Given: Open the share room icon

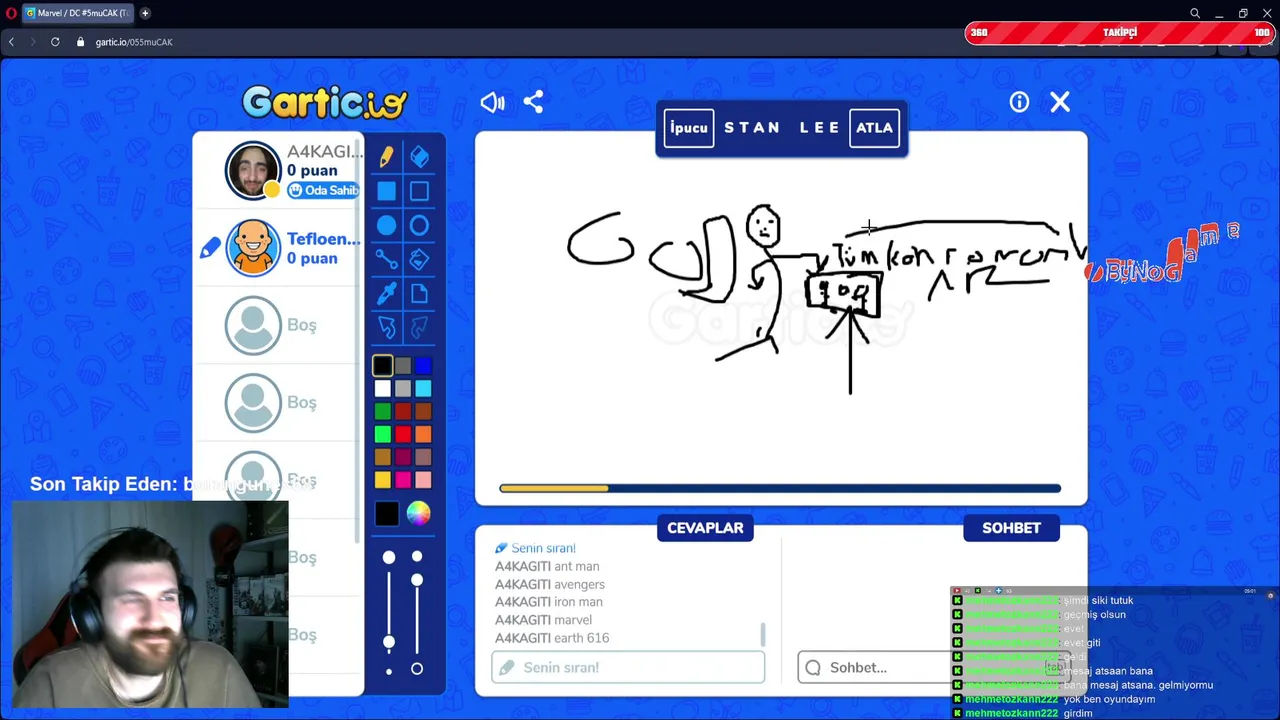Looking at the screenshot, I should (x=533, y=102).
